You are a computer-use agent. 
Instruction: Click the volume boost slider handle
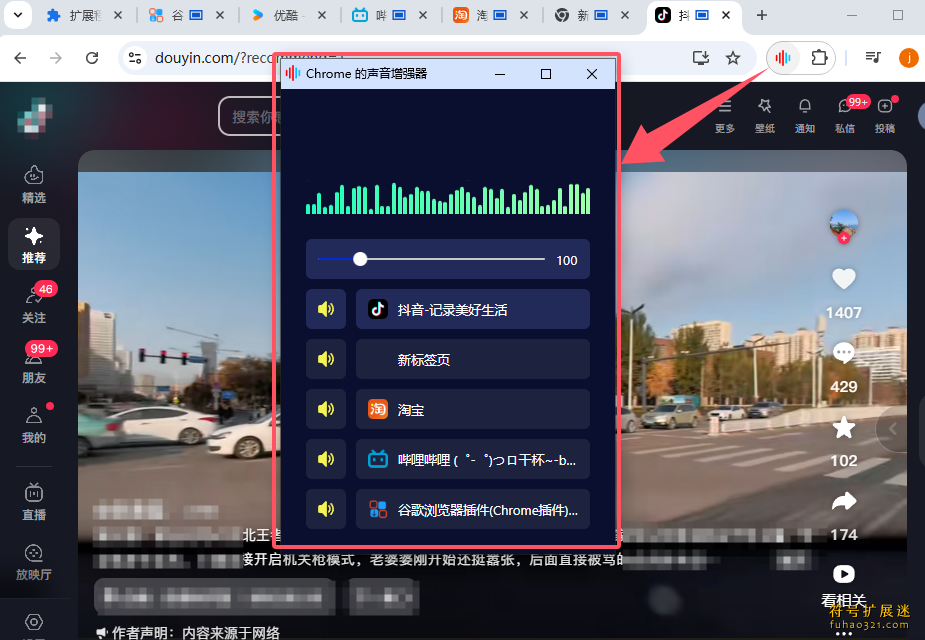pos(360,259)
